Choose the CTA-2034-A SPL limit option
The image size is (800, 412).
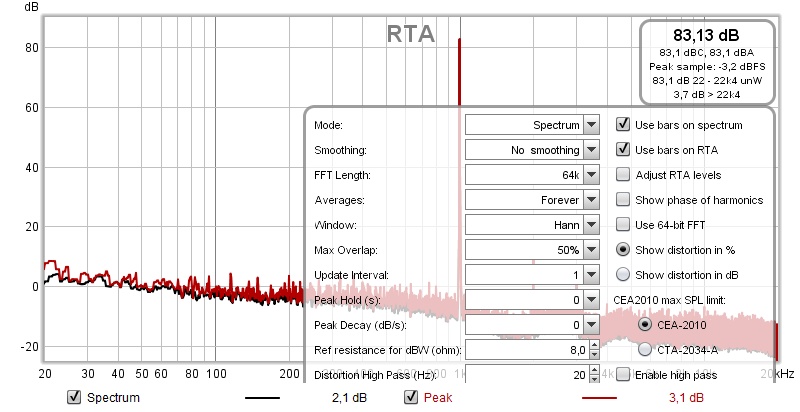point(645,349)
